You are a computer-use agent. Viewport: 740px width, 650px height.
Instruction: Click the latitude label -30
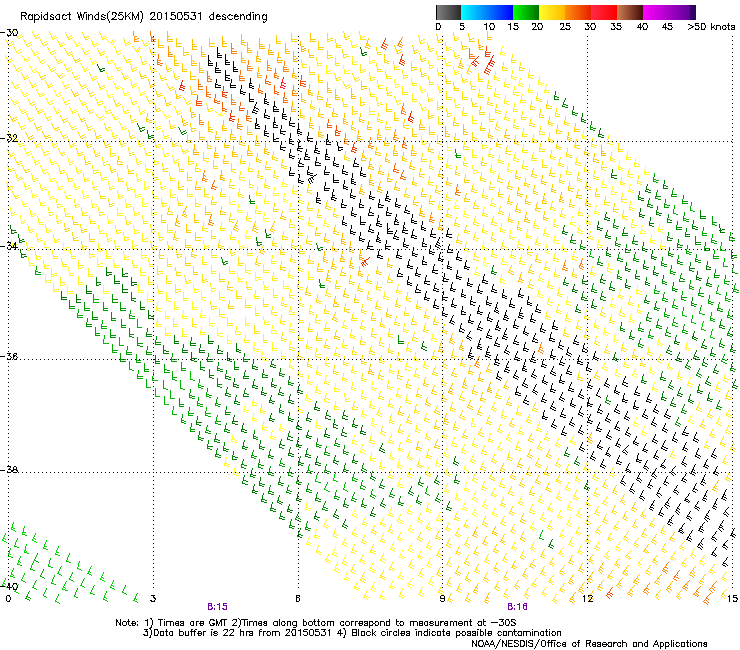[x=9, y=33]
